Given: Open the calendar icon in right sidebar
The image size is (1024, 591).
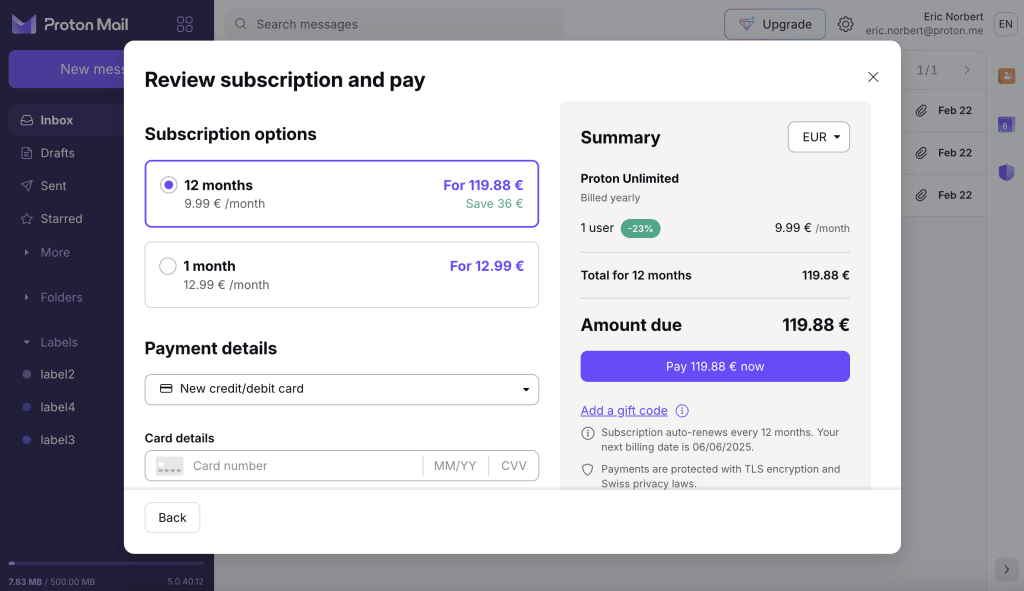Looking at the screenshot, I should coord(1007,124).
